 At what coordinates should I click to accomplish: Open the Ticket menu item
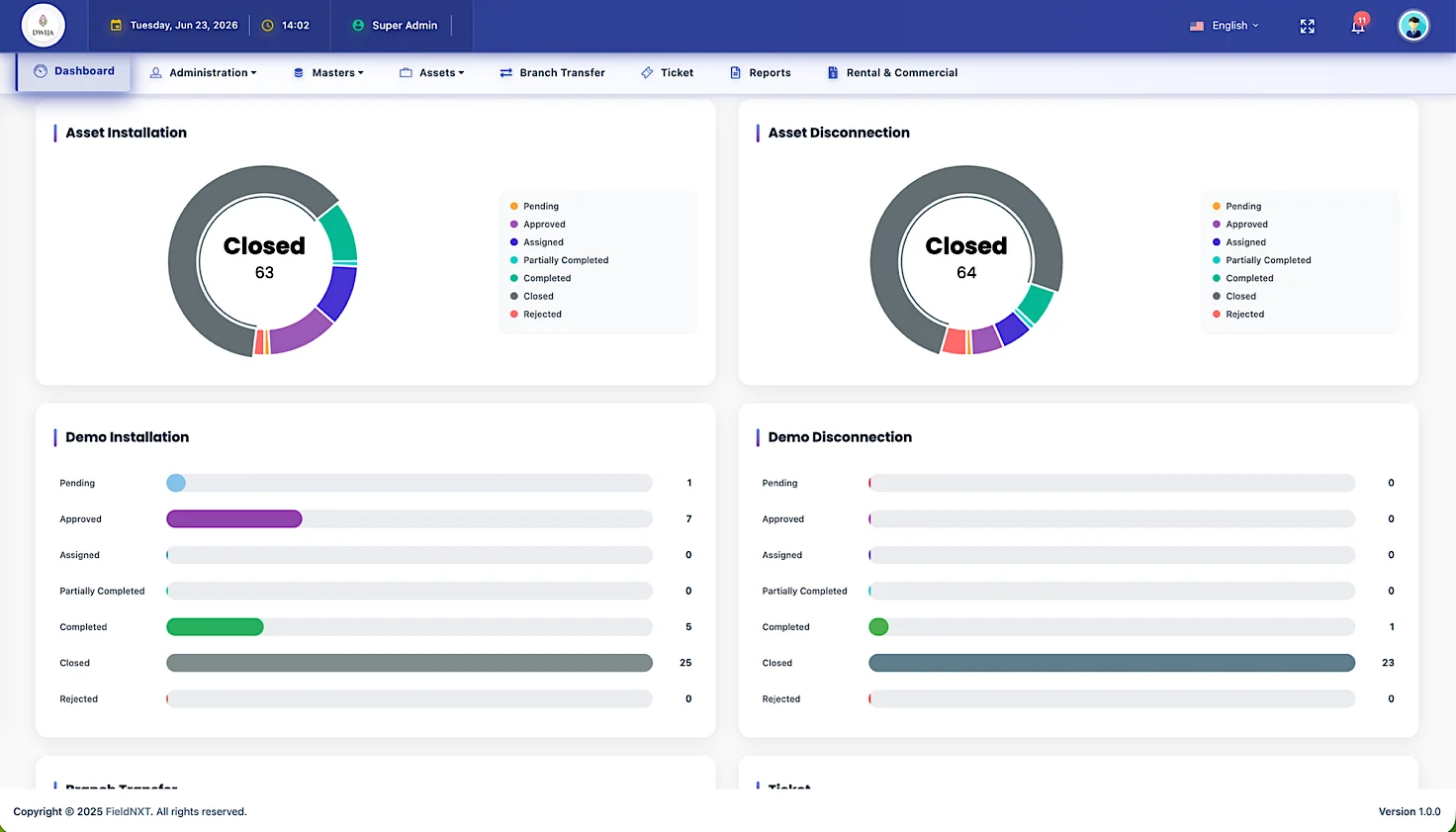coord(667,72)
